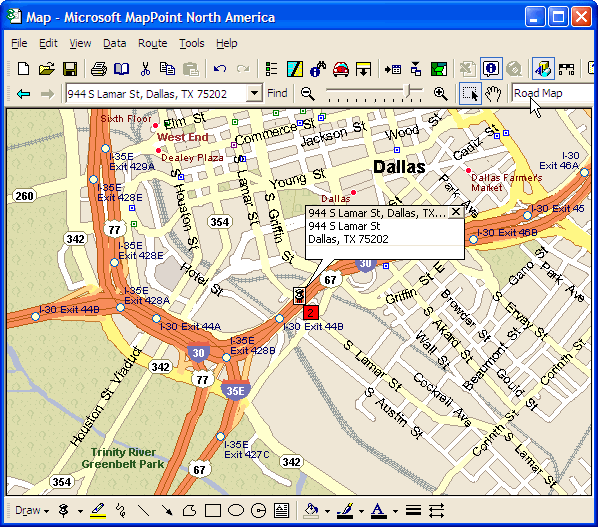
Task: Select the Text Box drawing tool
Action: click(x=281, y=511)
